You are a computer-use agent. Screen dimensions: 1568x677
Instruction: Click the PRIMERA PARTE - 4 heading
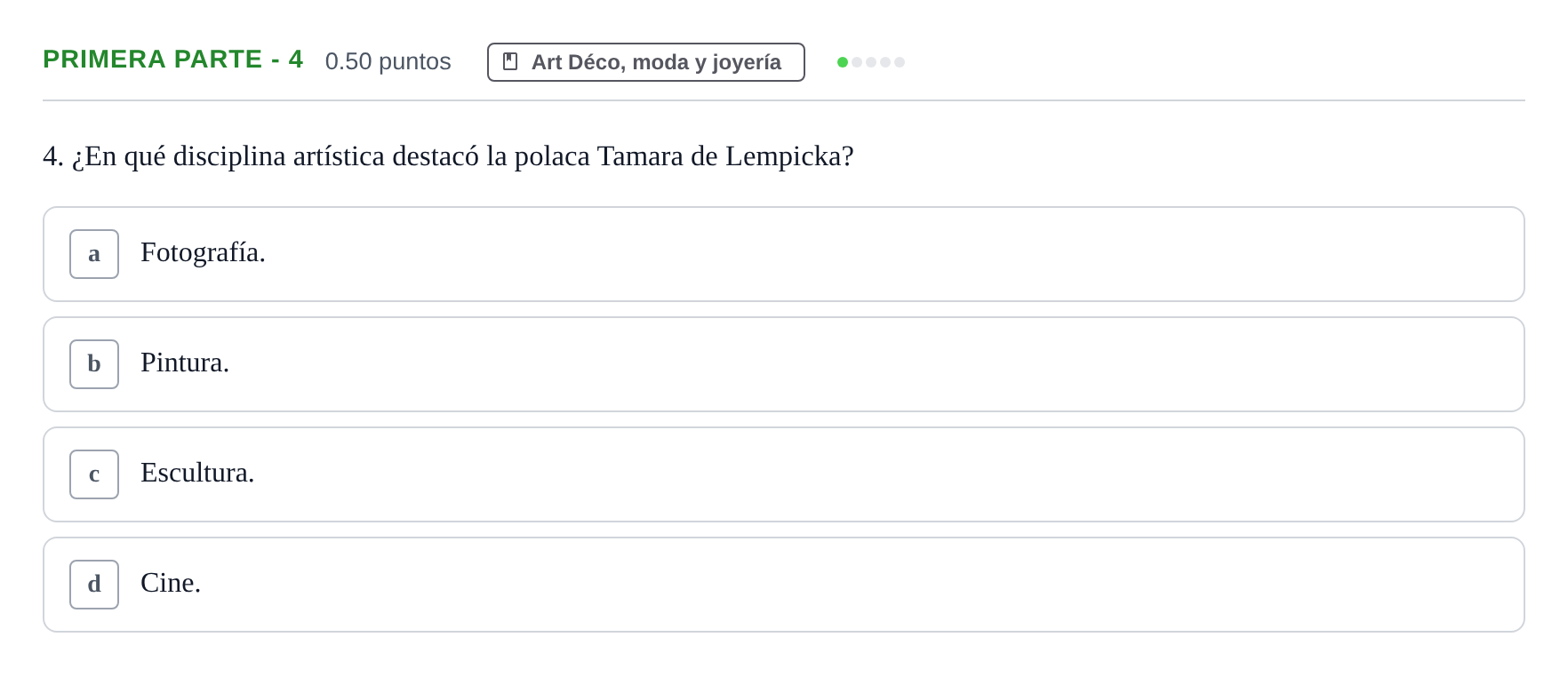point(173,60)
